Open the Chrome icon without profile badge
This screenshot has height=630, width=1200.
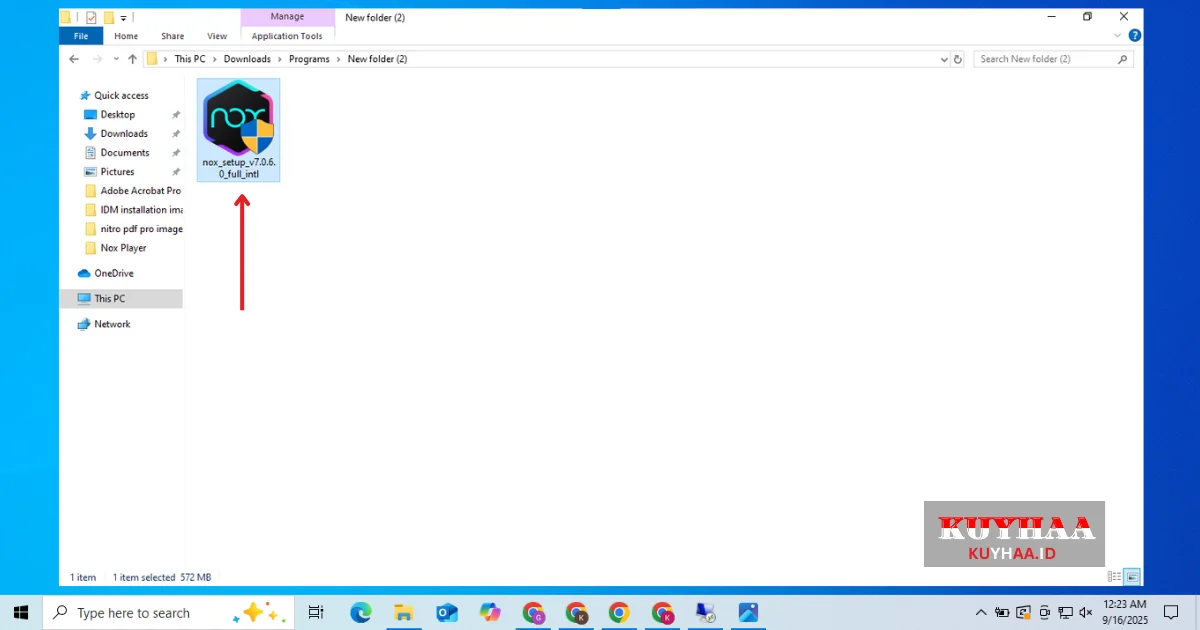(x=619, y=612)
